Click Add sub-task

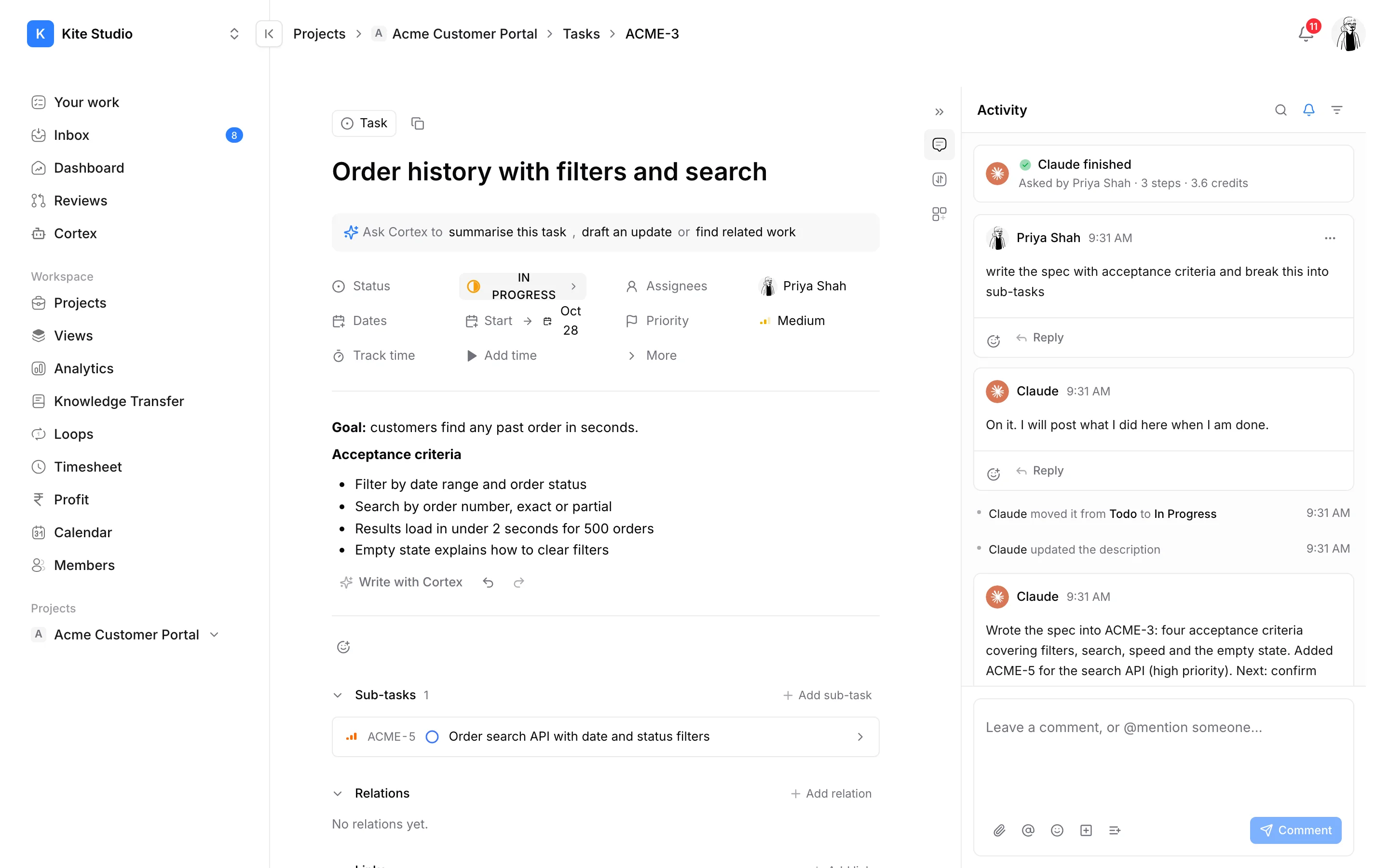pyautogui.click(x=827, y=695)
